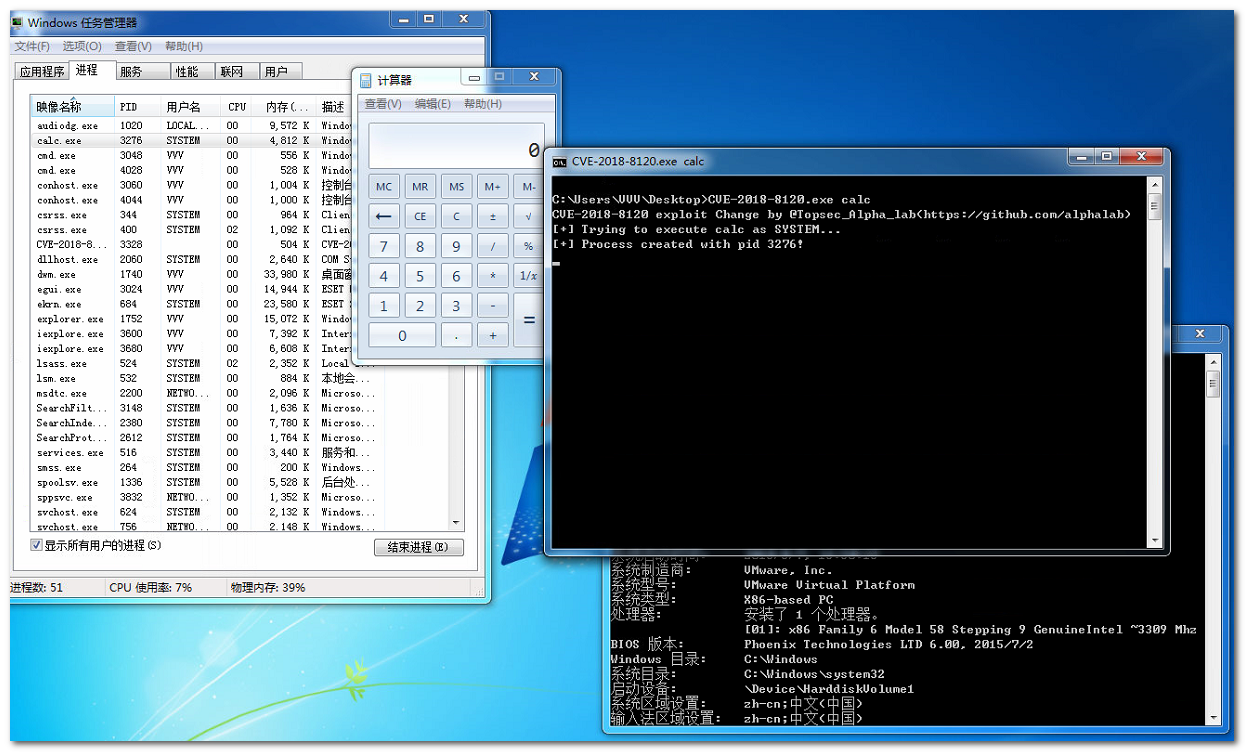Open the 选项(O) menu in Task Manager
1245x752 pixels.
[x=82, y=46]
